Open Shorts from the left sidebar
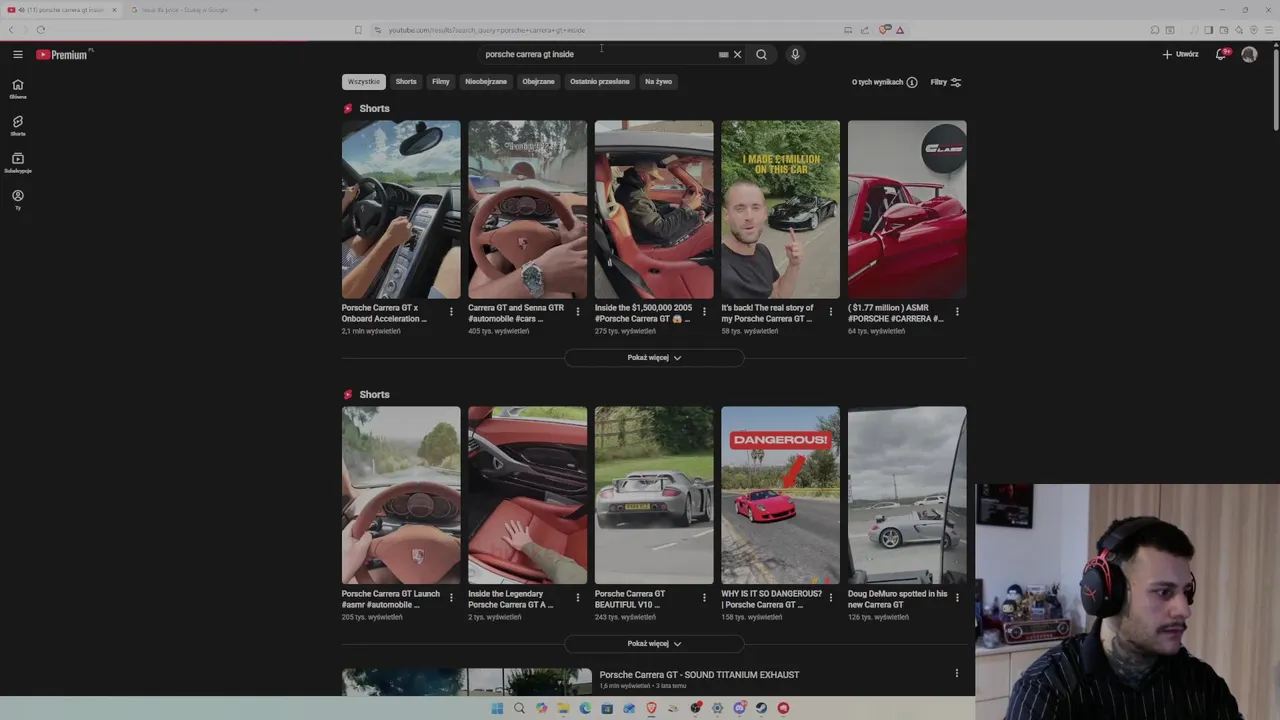The height and width of the screenshot is (720, 1280). pyautogui.click(x=17, y=126)
